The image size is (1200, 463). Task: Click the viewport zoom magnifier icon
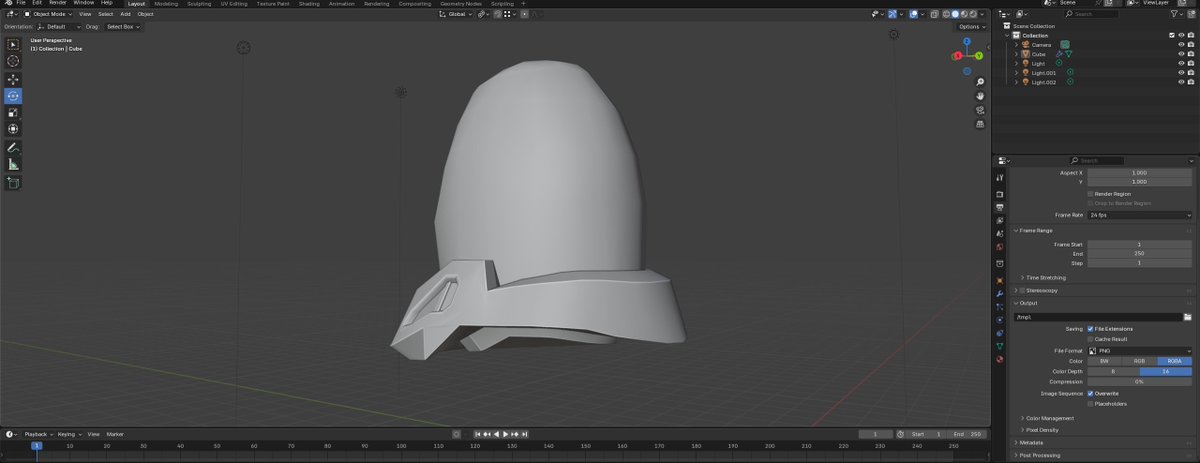(x=981, y=82)
